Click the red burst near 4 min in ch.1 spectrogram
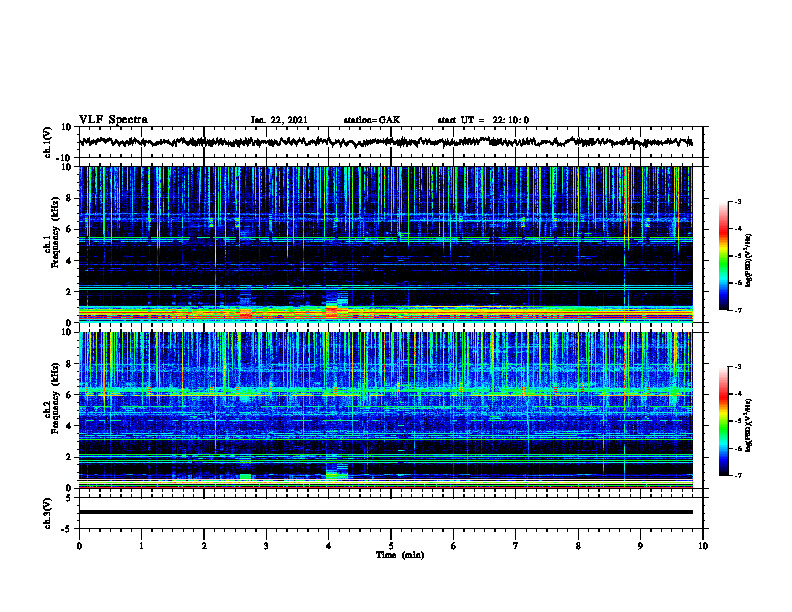792x612 pixels. tap(332, 311)
